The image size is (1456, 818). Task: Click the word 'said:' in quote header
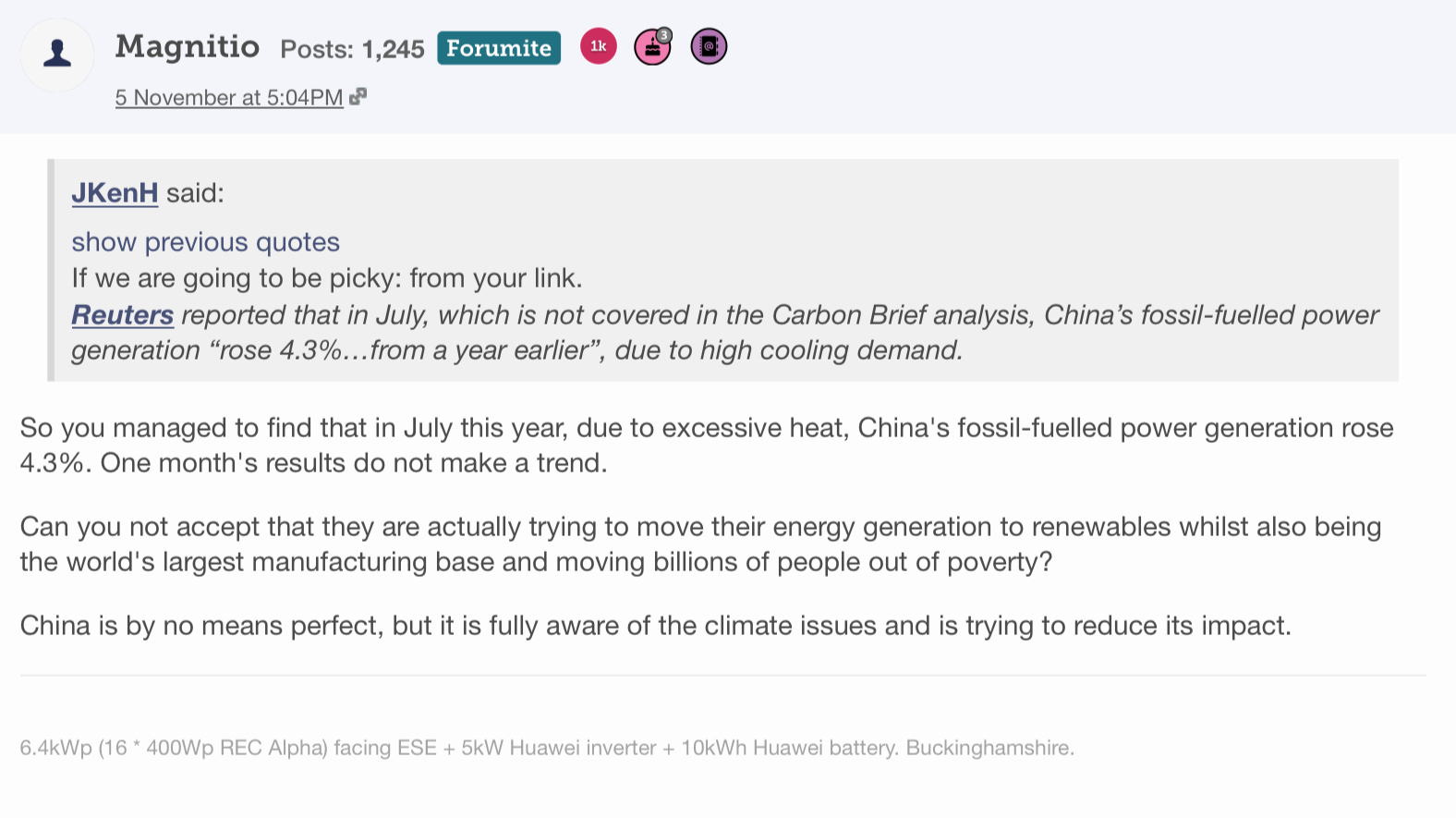pyautogui.click(x=195, y=192)
